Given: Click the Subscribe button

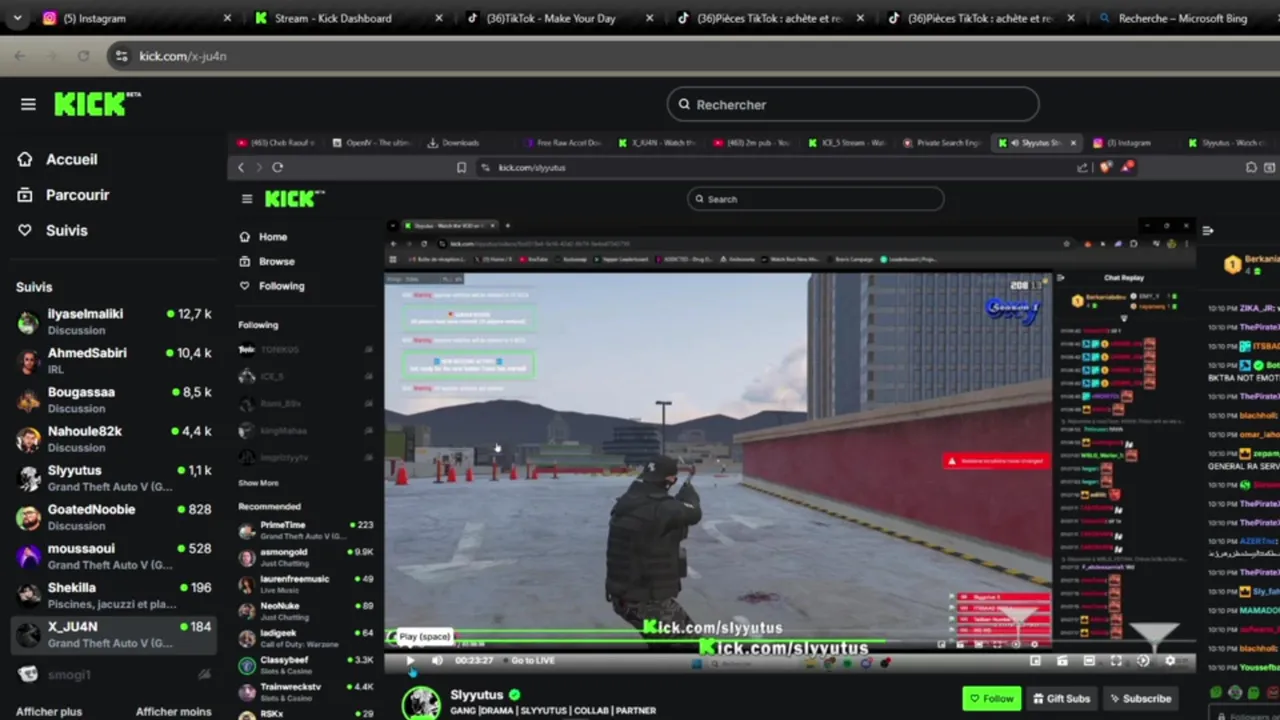Looking at the screenshot, I should (x=1139, y=698).
